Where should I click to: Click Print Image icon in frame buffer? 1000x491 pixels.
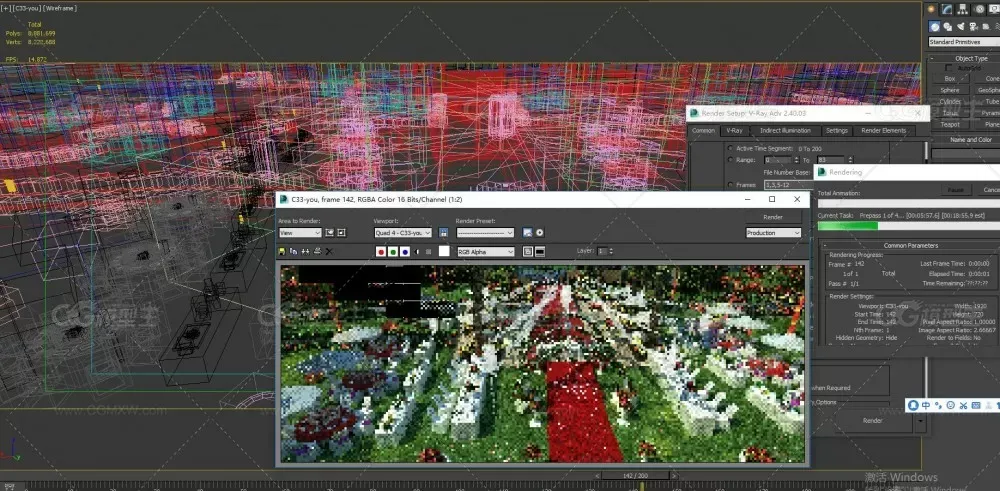pyautogui.click(x=317, y=251)
